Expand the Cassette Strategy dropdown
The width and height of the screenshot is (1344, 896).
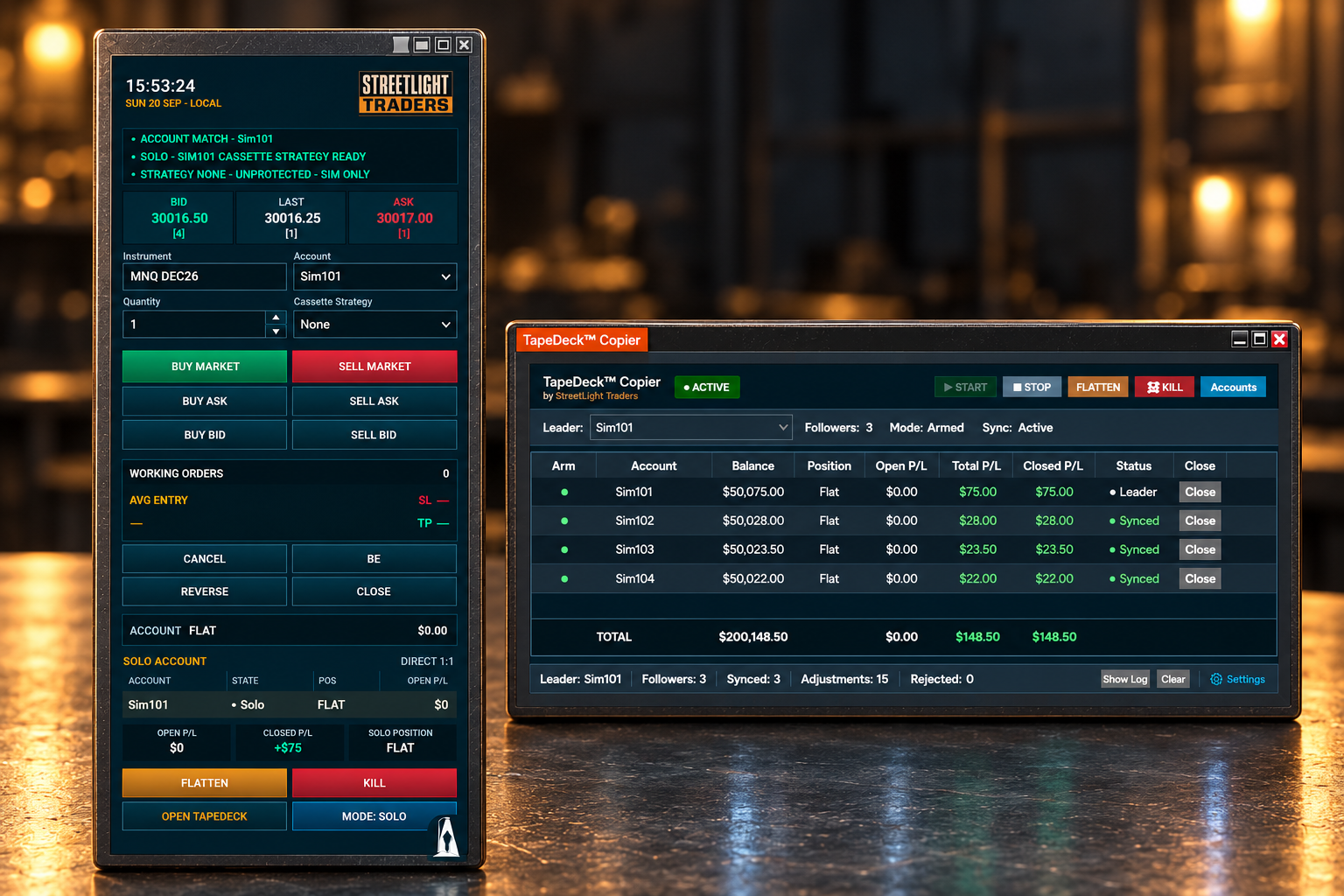[375, 325]
